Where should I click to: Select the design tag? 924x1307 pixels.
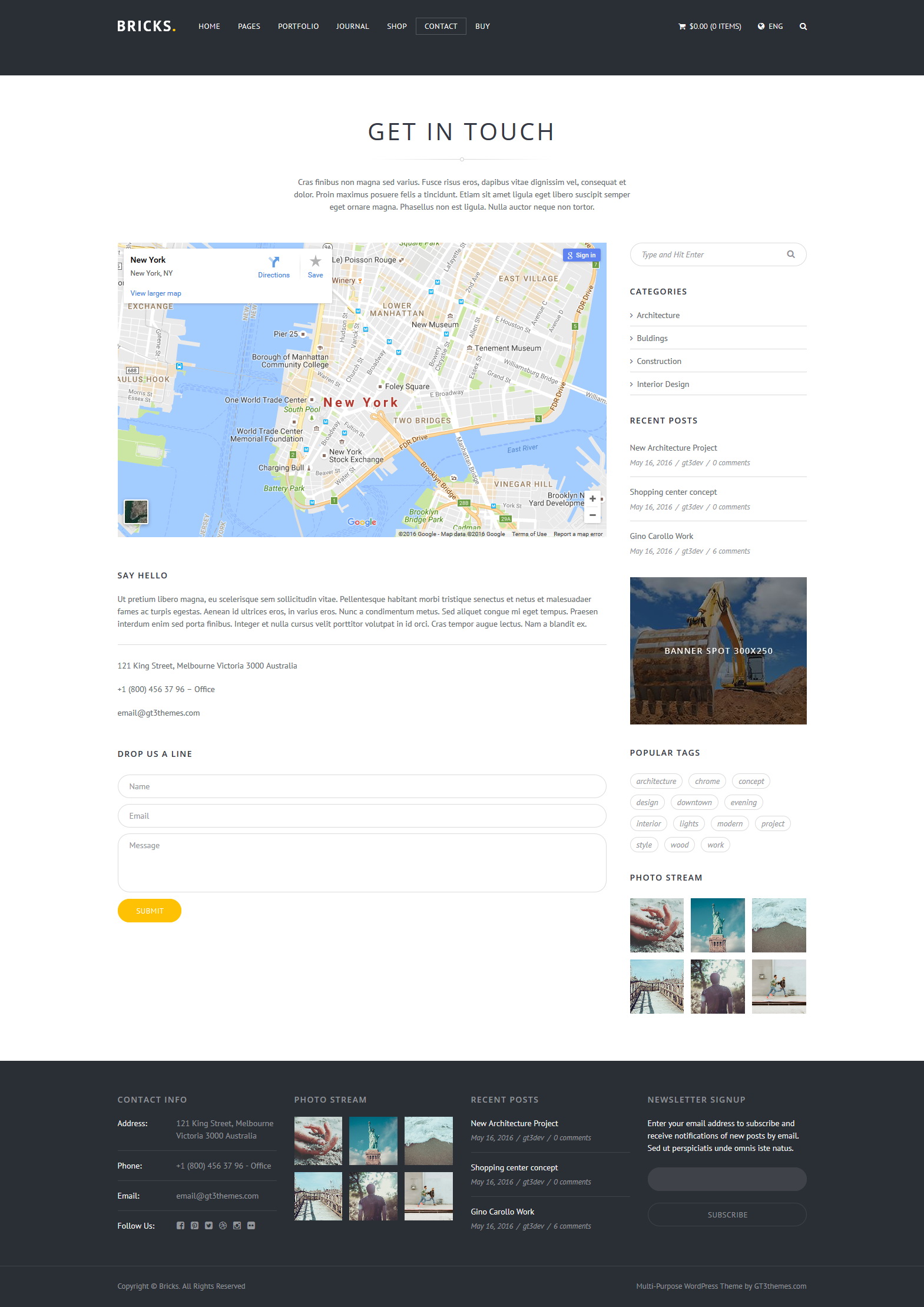pyautogui.click(x=647, y=802)
